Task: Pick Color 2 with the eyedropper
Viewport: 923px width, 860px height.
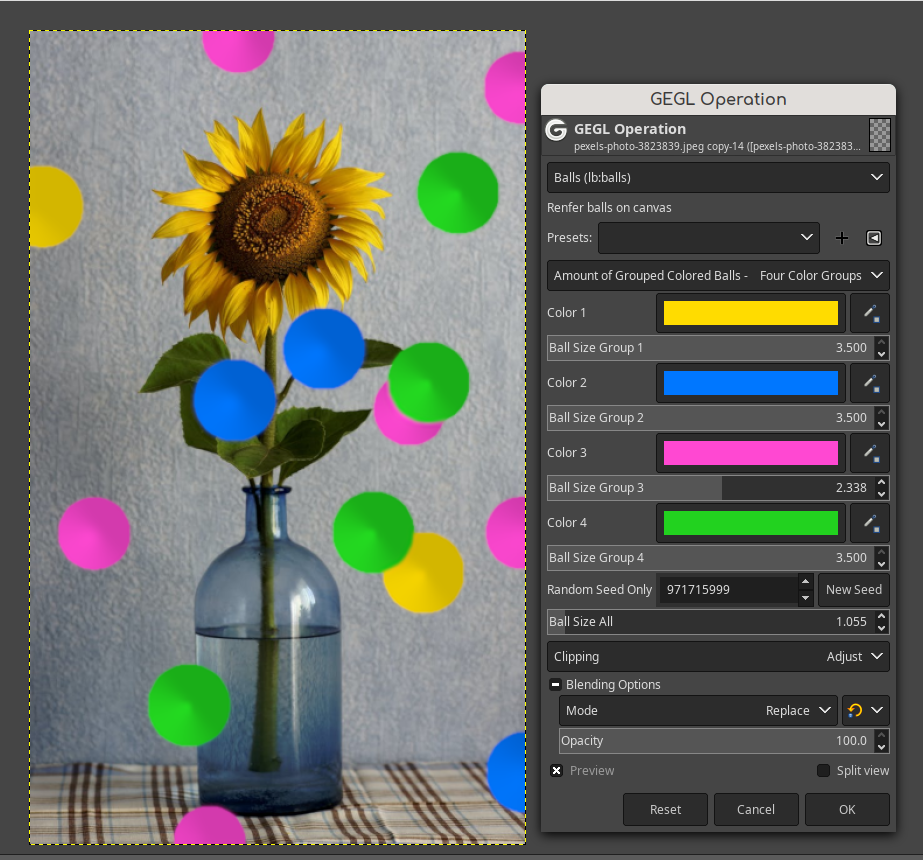Action: (x=870, y=383)
